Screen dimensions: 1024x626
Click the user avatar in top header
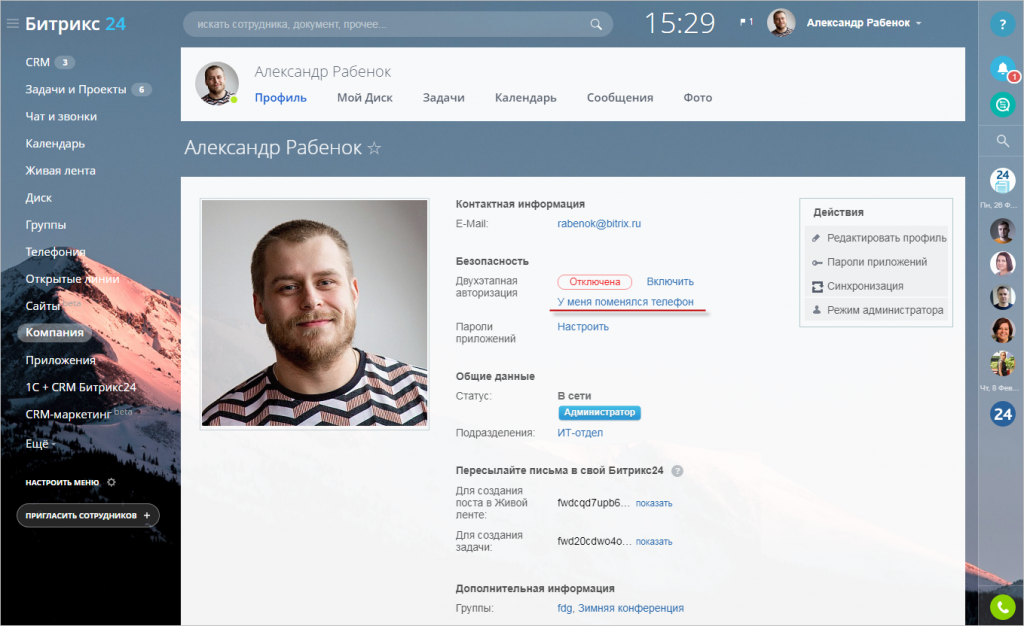[x=781, y=23]
